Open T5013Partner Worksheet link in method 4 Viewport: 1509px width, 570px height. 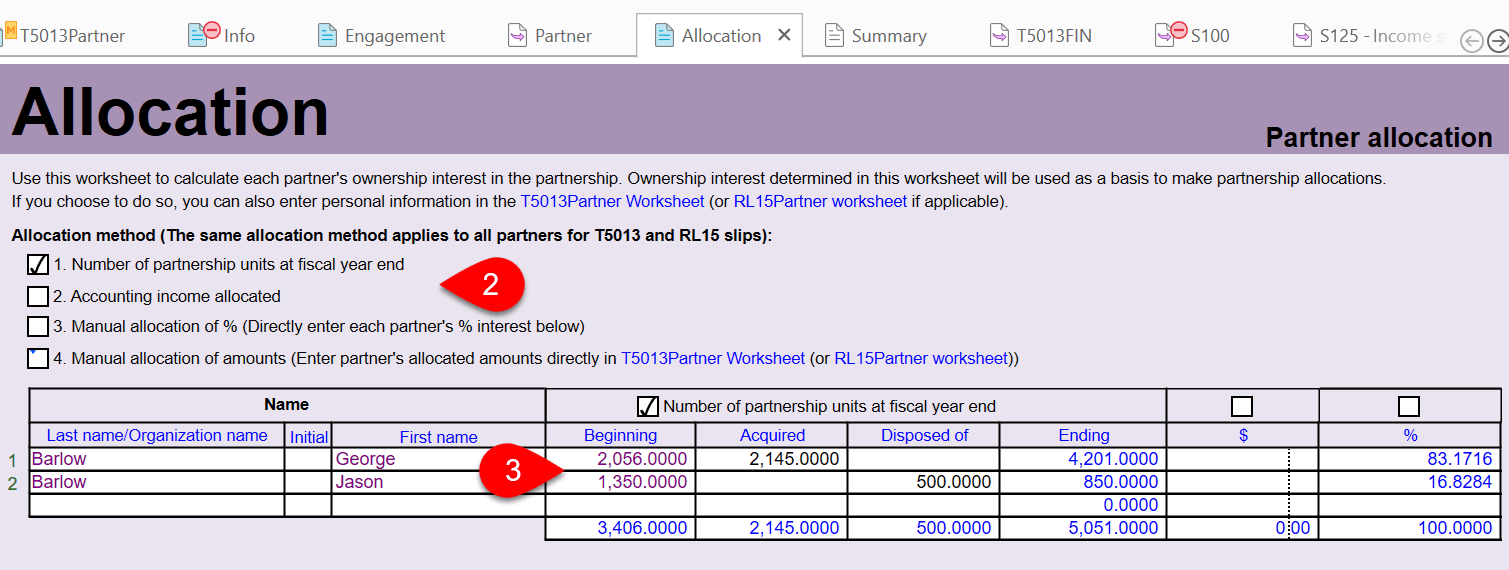(x=713, y=358)
